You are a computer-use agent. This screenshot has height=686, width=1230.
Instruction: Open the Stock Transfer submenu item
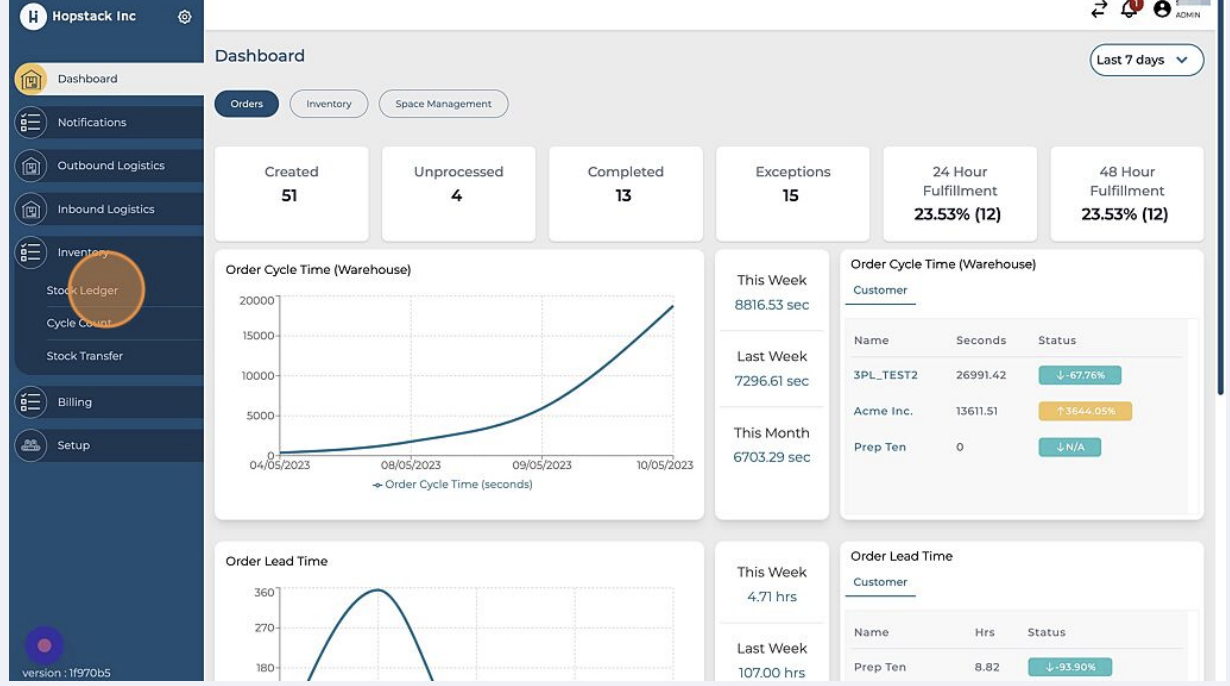point(85,356)
